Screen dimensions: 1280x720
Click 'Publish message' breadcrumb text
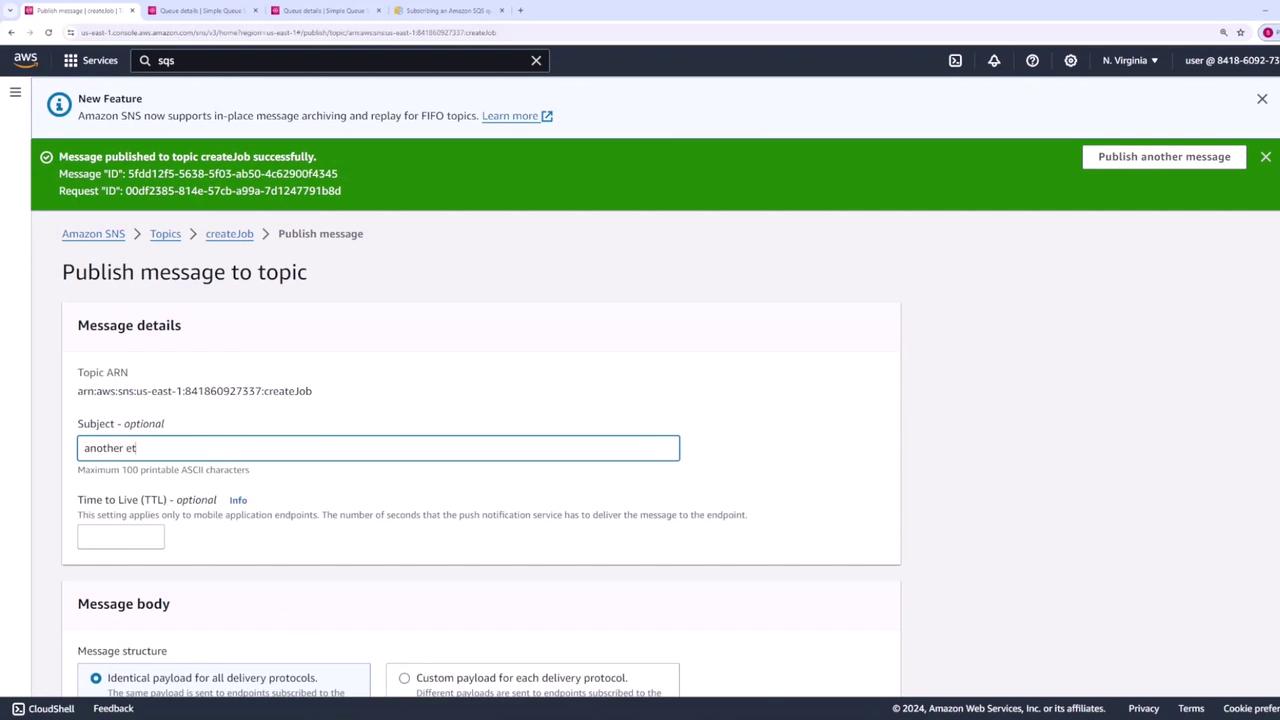coord(321,234)
